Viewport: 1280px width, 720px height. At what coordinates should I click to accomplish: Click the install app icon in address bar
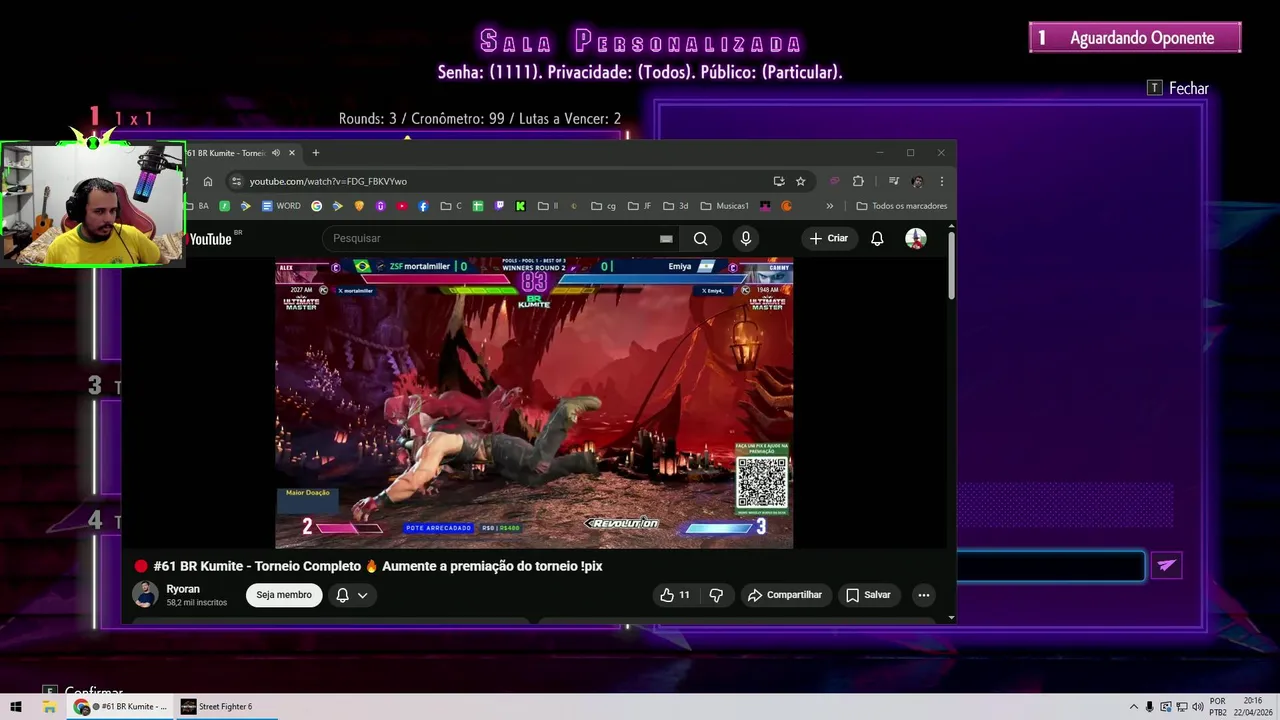pos(779,181)
